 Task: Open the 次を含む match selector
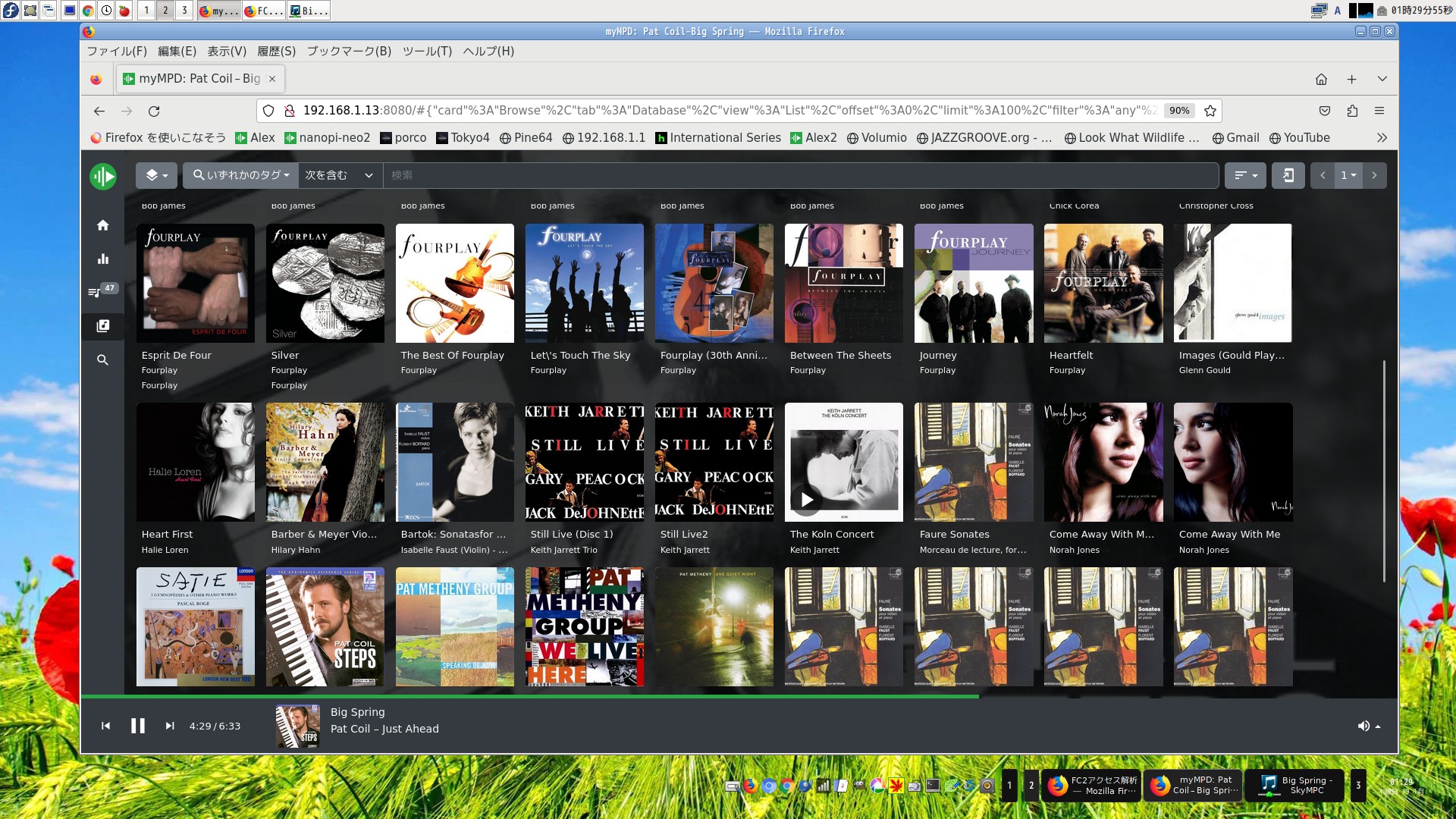pos(340,175)
